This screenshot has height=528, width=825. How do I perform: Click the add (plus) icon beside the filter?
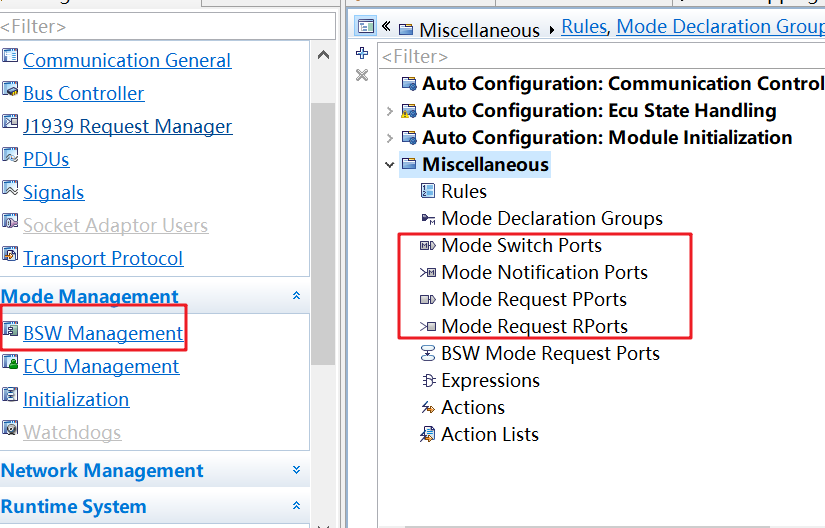[362, 53]
